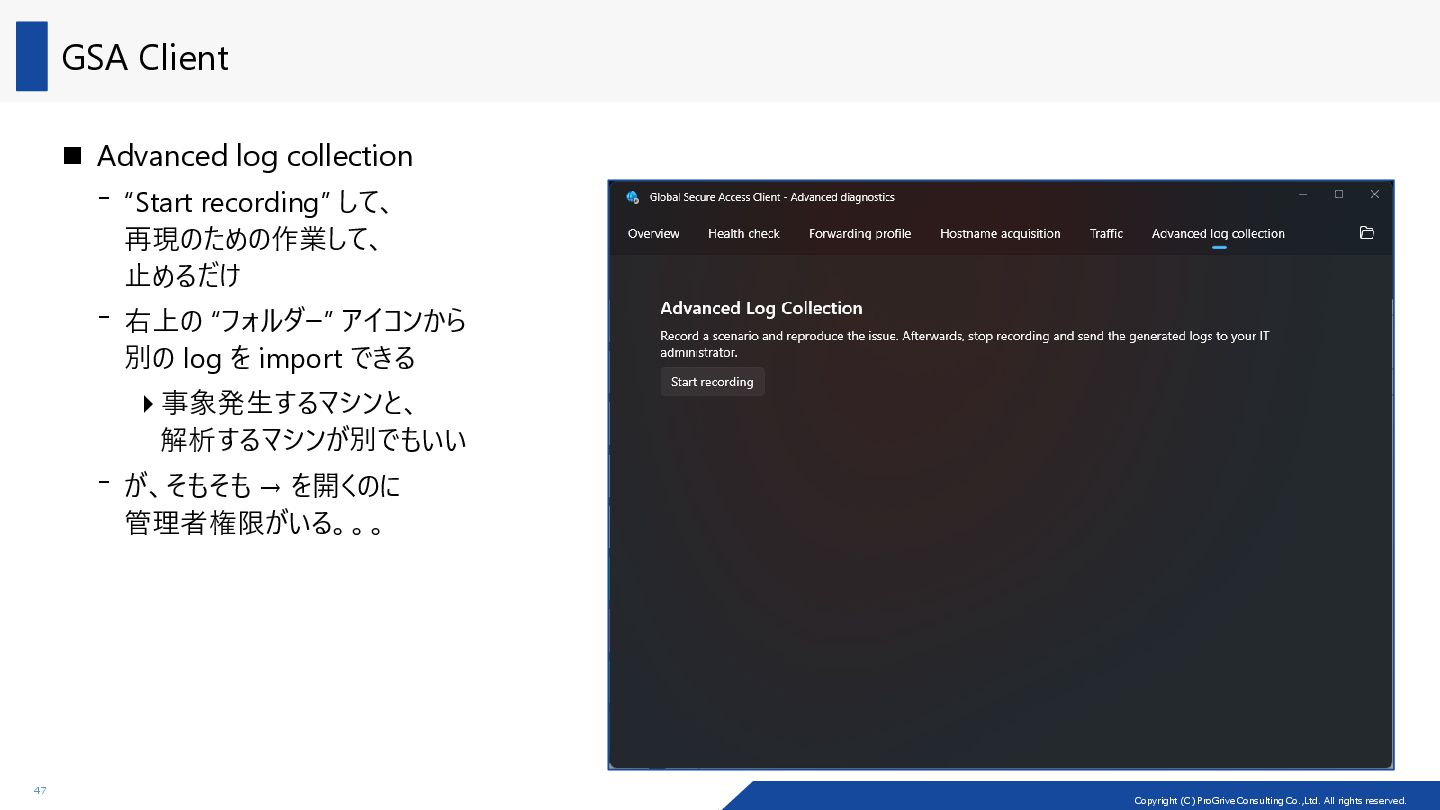This screenshot has height=810, width=1440.
Task: Click the bullet heading 'Advanced log collection'
Action: tap(255, 156)
